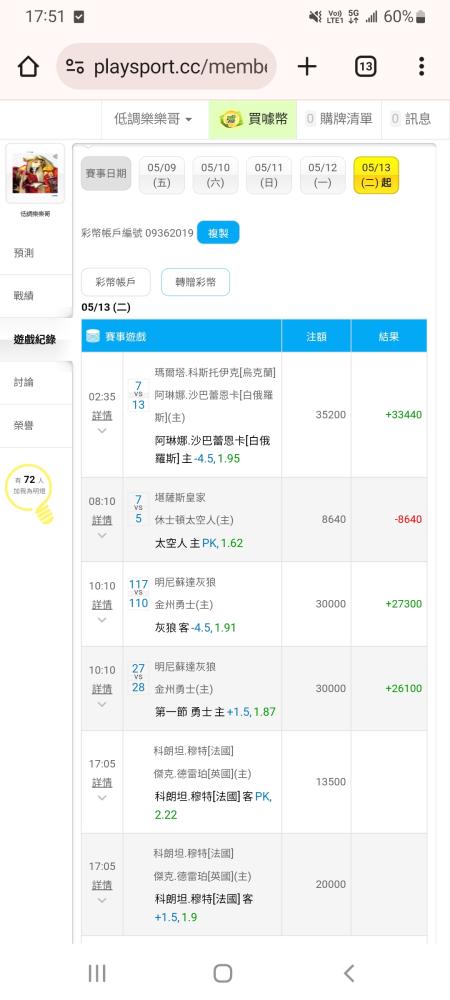Open a new browser tab with plus icon
Screen dimensions: 450x1000
[x=307, y=66]
